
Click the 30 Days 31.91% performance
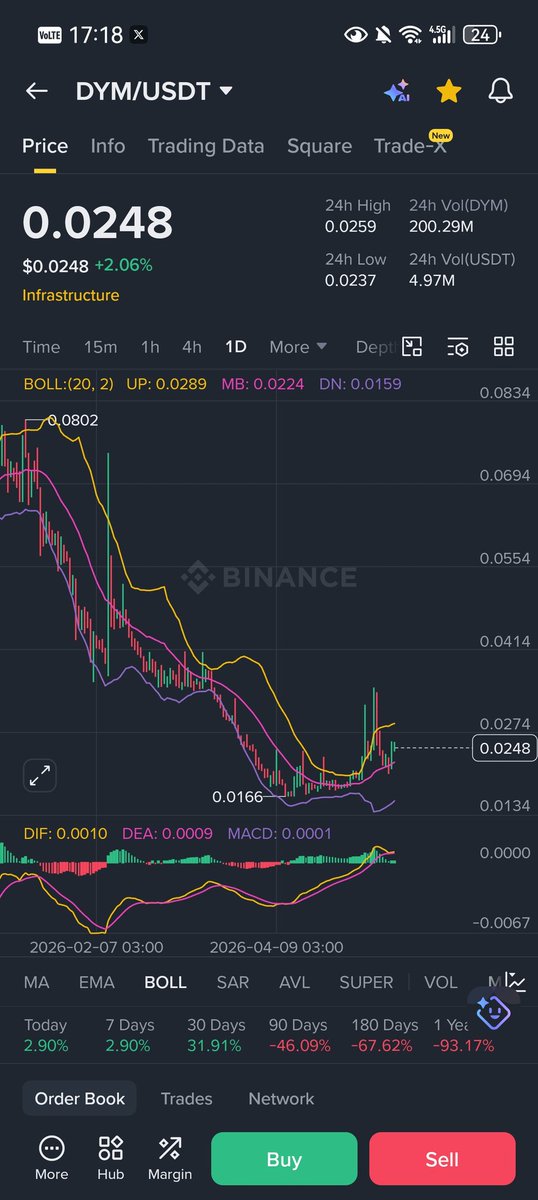(x=215, y=1035)
